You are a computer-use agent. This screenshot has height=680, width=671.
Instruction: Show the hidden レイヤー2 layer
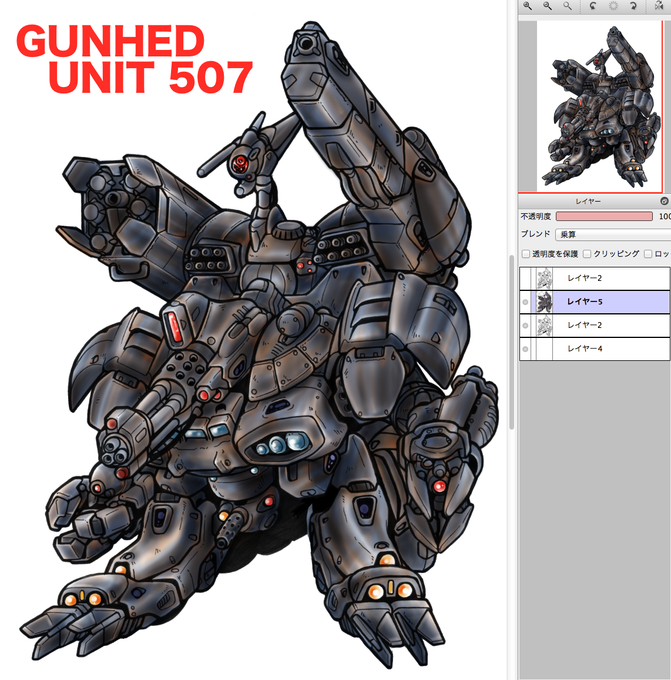(525, 278)
